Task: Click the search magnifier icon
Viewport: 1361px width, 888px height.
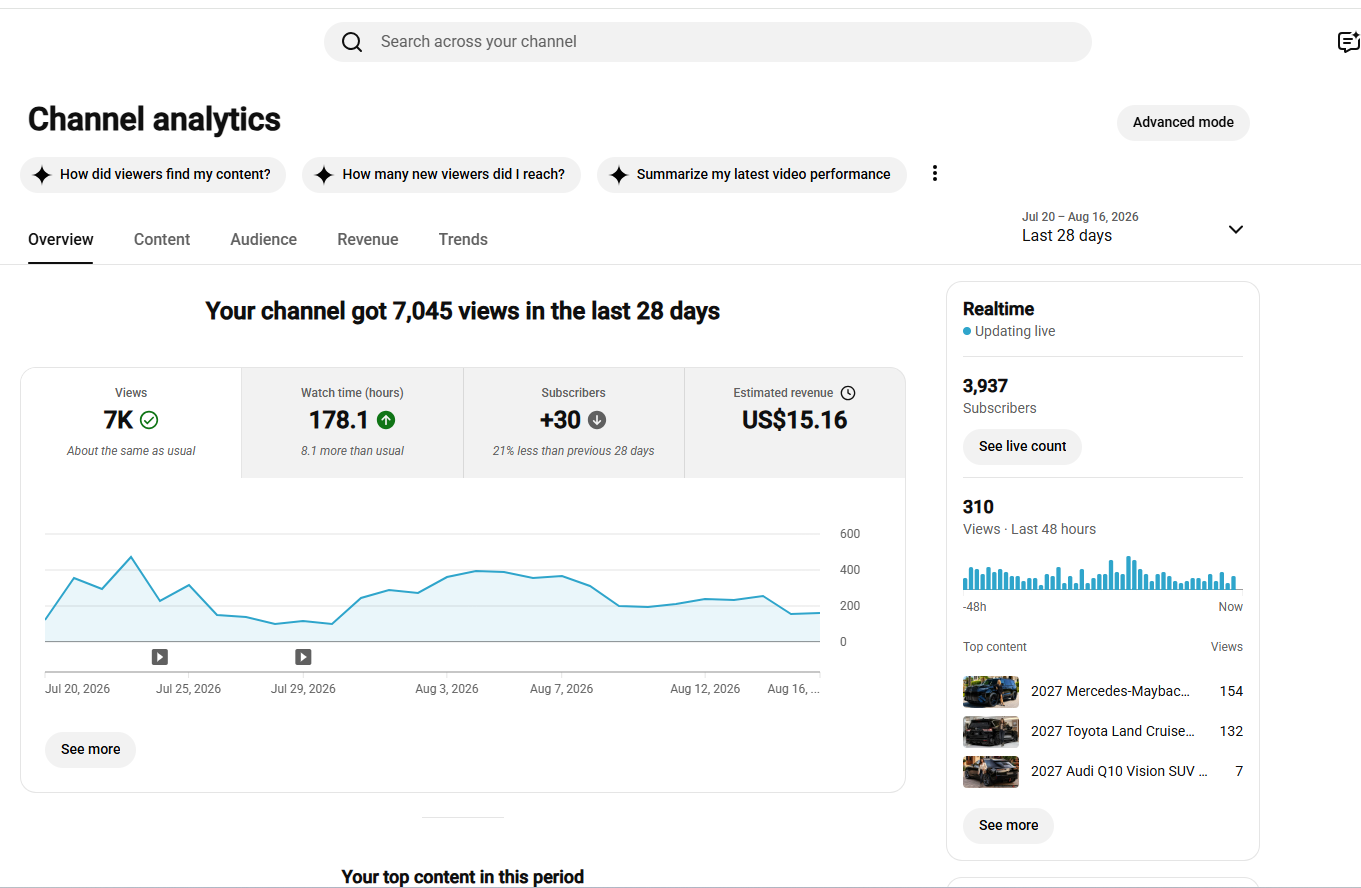Action: click(x=352, y=42)
